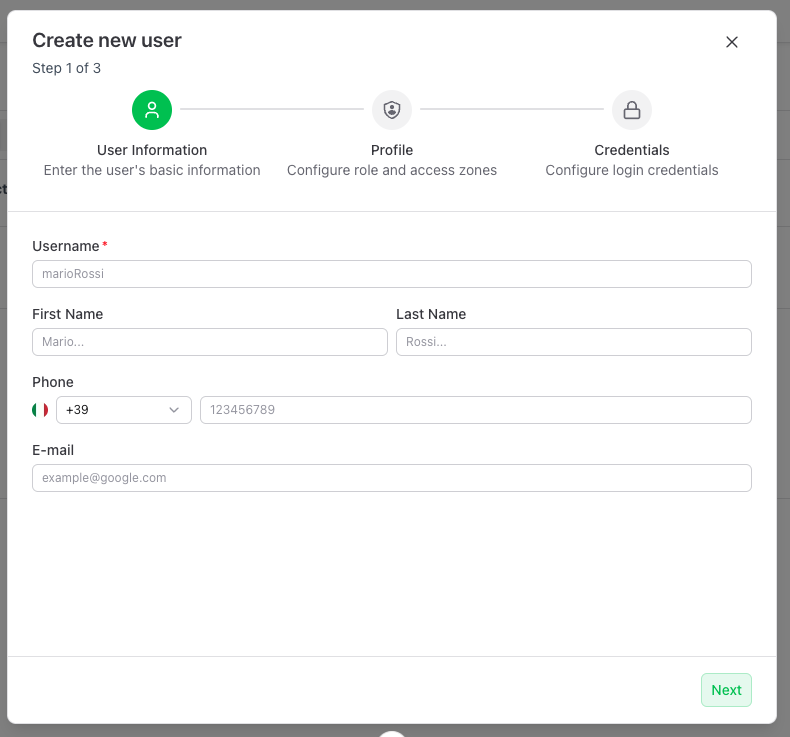Image resolution: width=790 pixels, height=737 pixels.
Task: Click "Configure role and access zones" description
Action: (392, 170)
